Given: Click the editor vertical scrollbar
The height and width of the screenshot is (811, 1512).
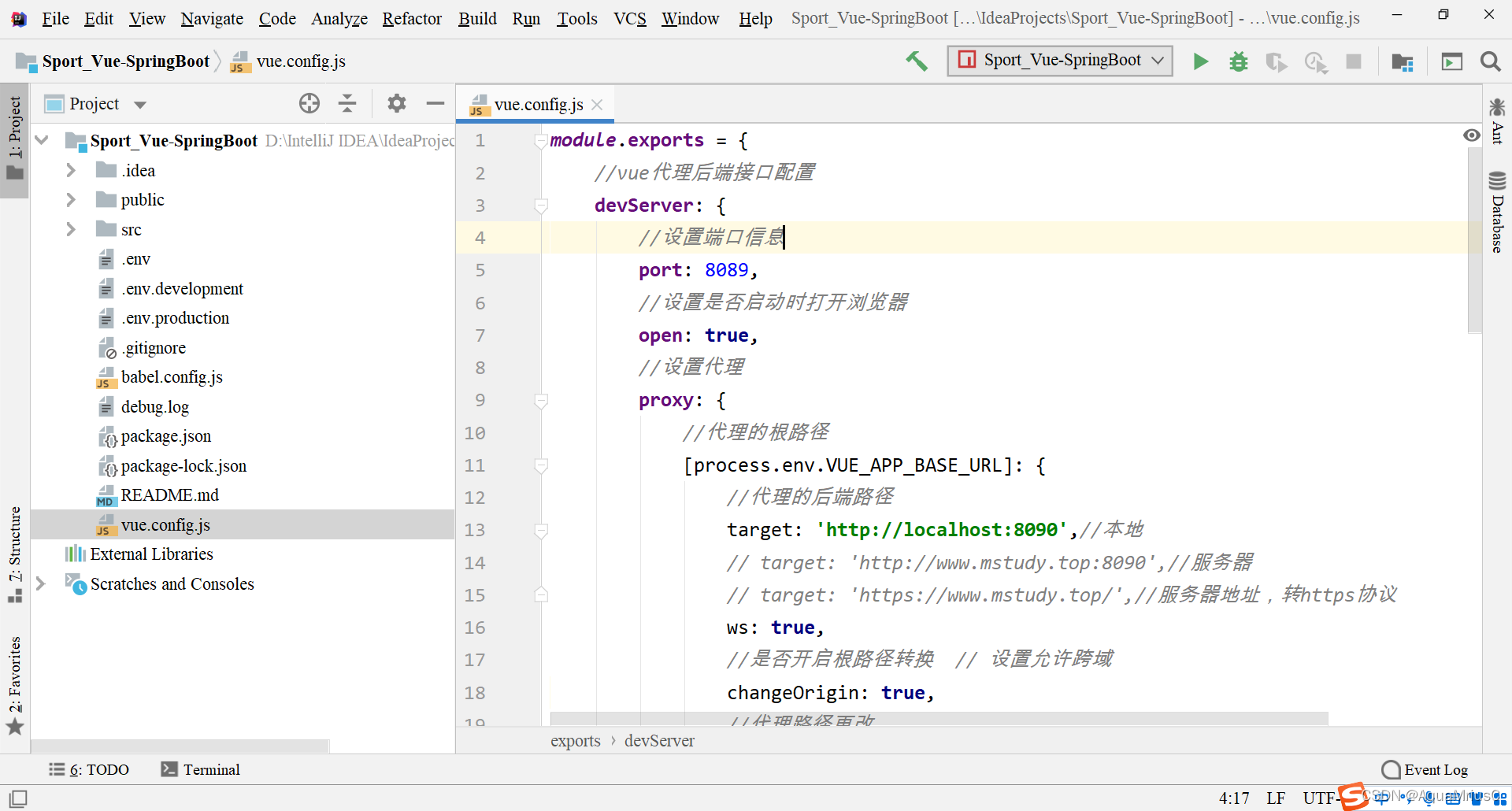Looking at the screenshot, I should [1475, 240].
